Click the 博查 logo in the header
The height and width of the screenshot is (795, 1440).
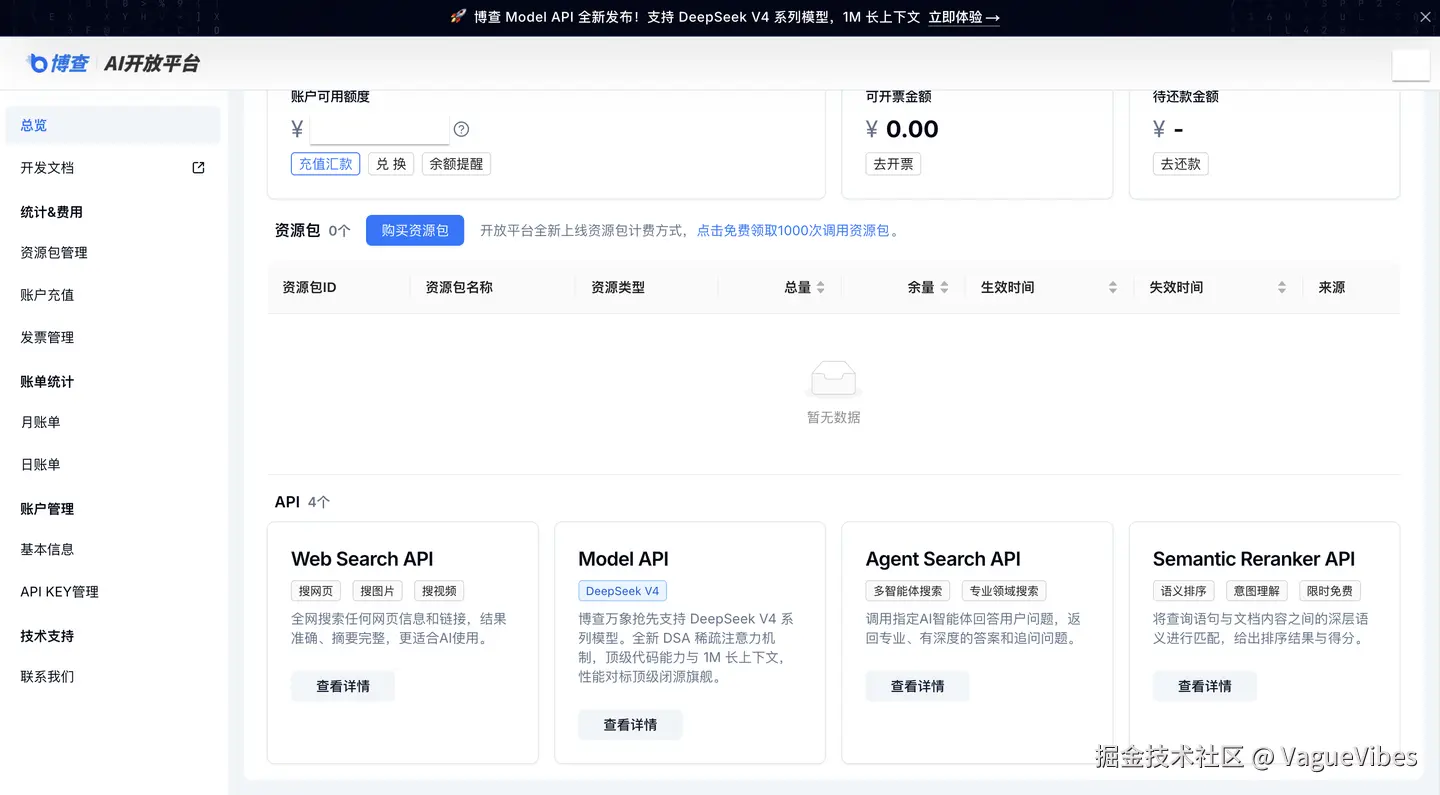(x=59, y=64)
